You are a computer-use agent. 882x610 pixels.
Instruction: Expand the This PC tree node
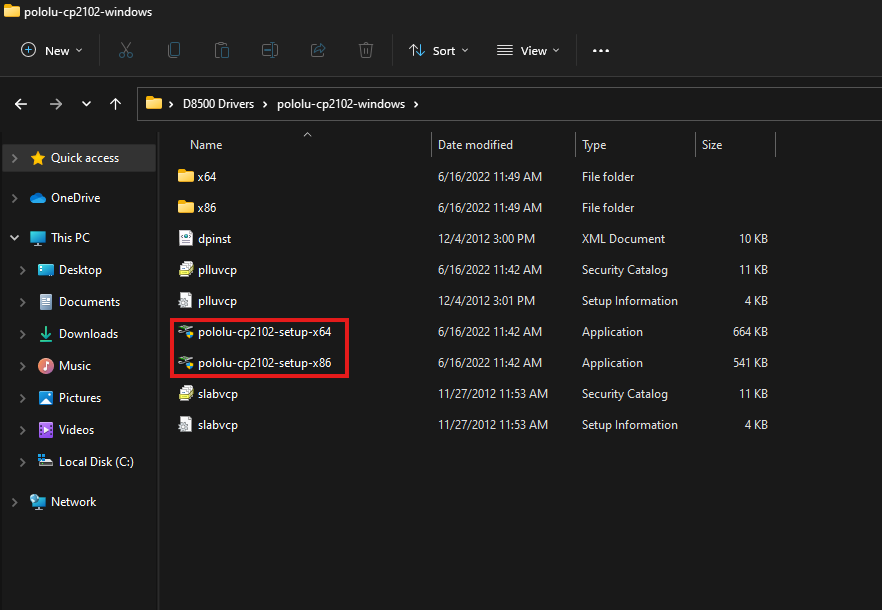[14, 238]
